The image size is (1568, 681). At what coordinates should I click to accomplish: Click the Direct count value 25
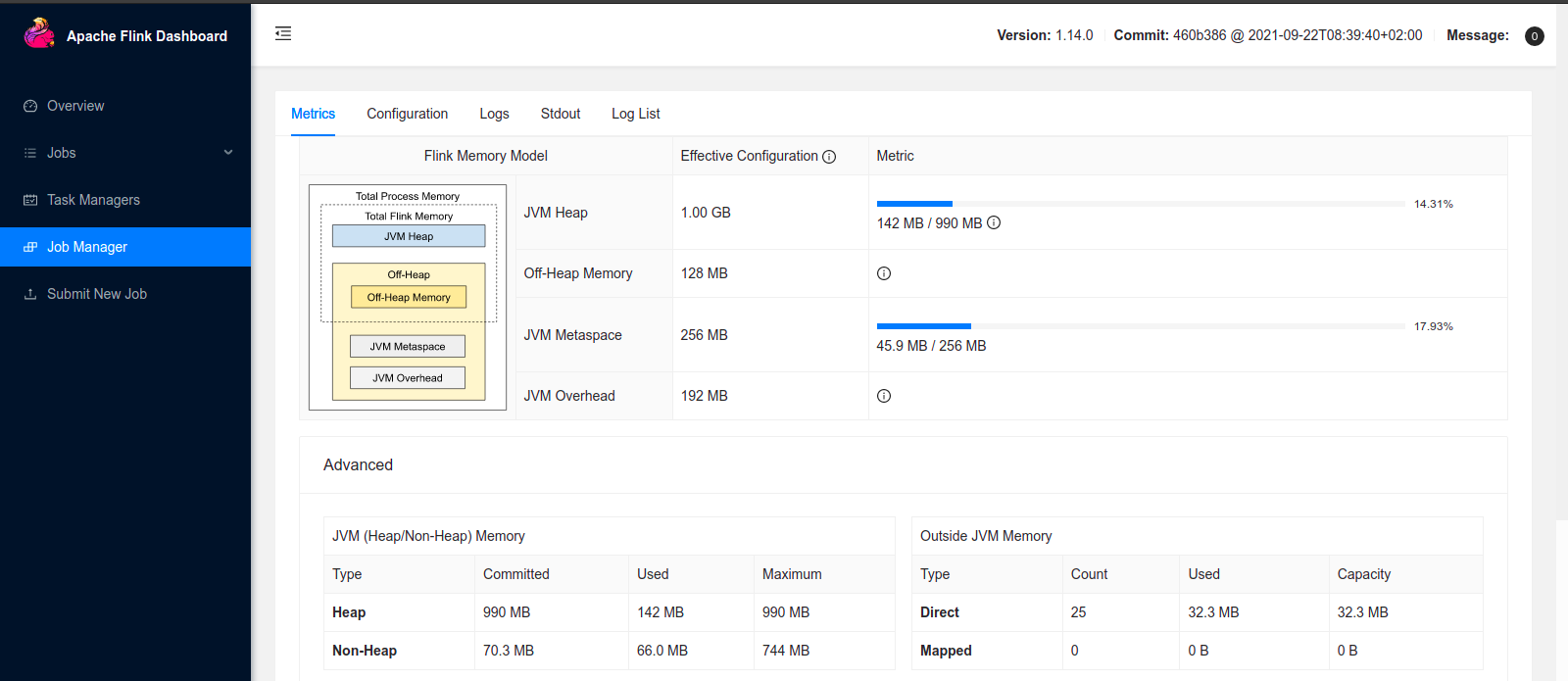point(1078,612)
